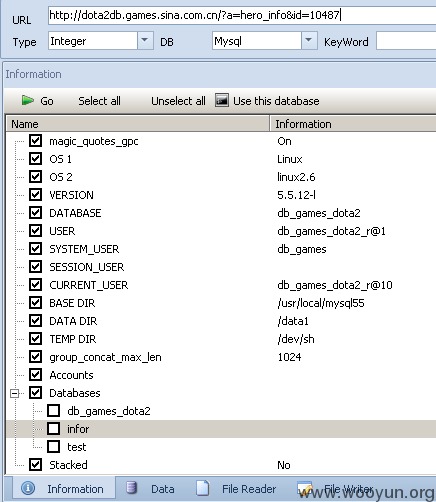
Task: Click the Use this database console icon
Action: [222, 100]
